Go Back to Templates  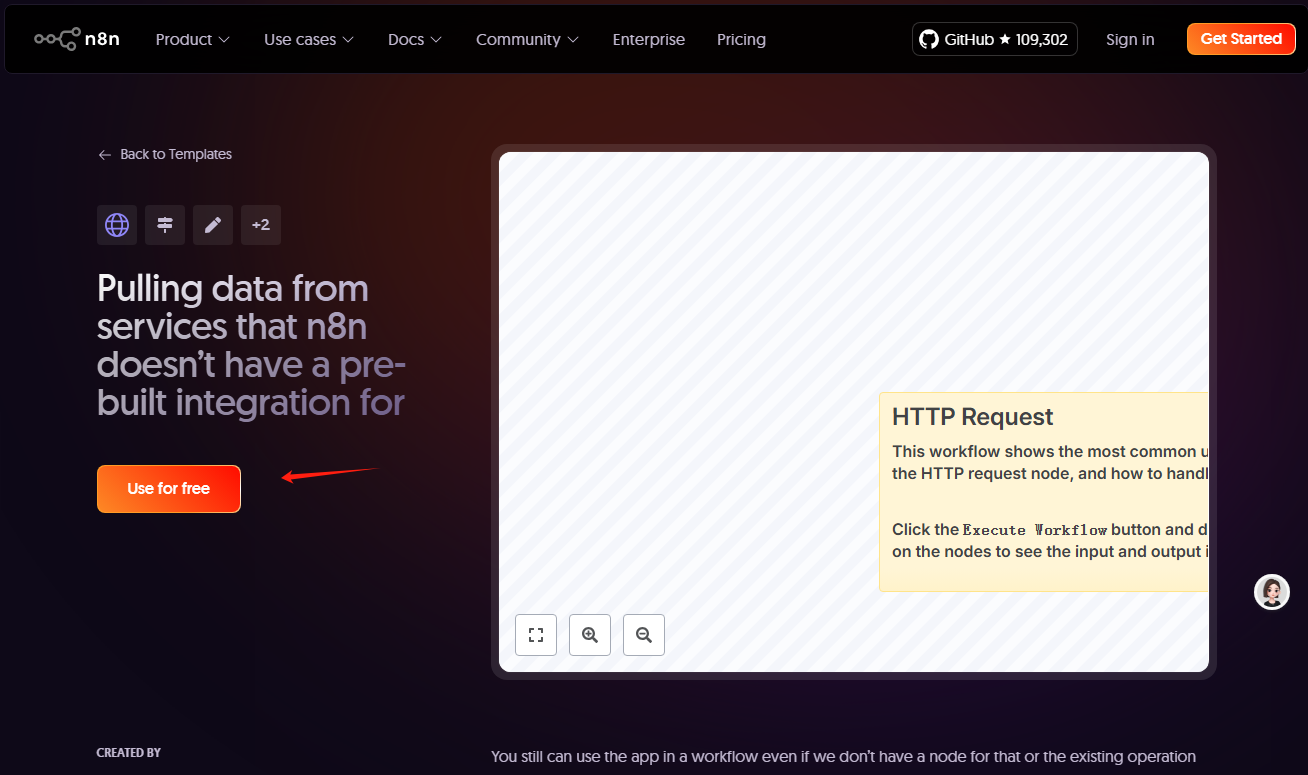165,154
